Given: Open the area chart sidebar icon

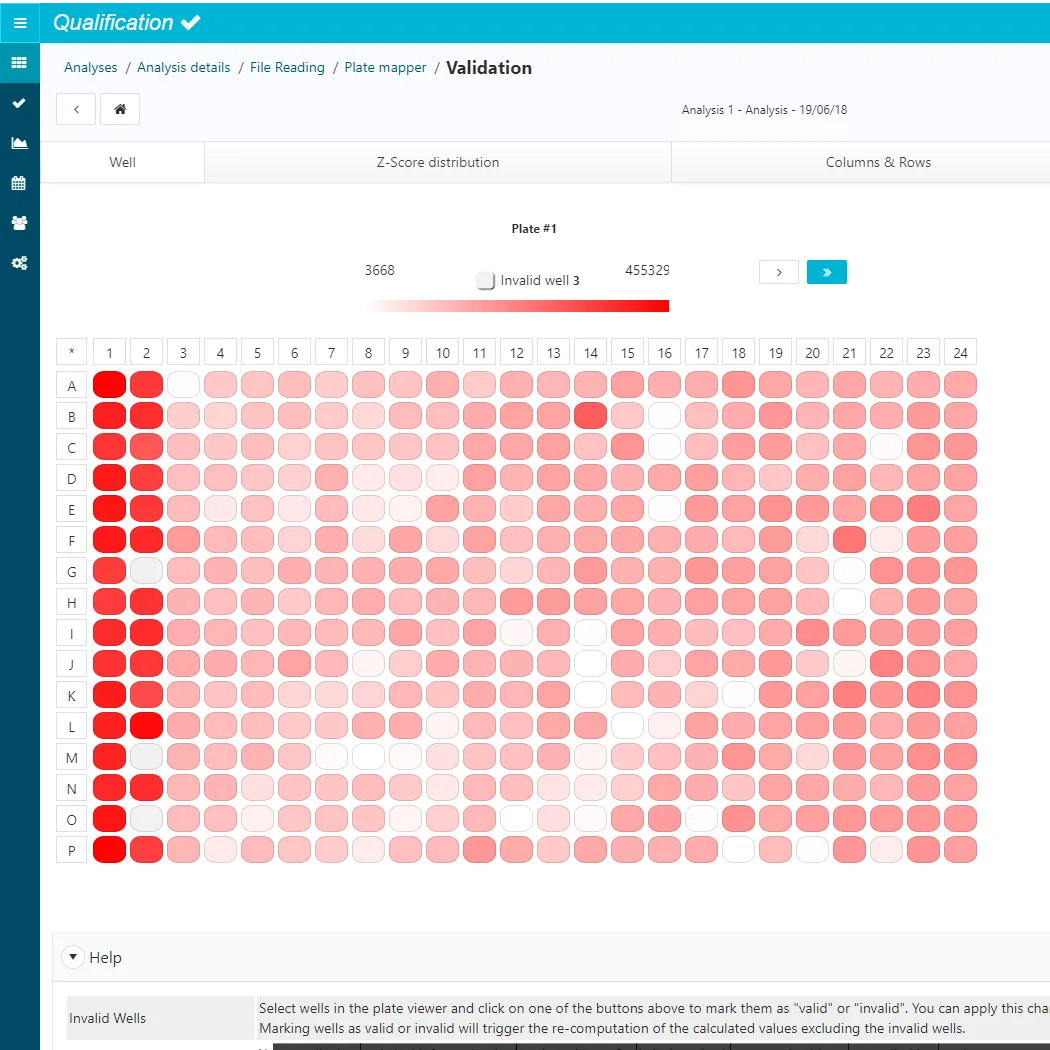Looking at the screenshot, I should pyautogui.click(x=19, y=143).
